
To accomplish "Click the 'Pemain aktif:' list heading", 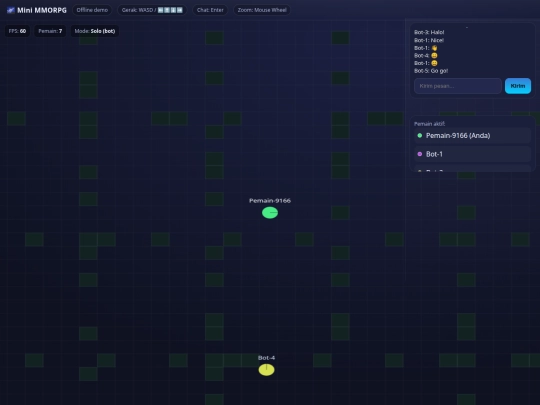I will click(429, 124).
